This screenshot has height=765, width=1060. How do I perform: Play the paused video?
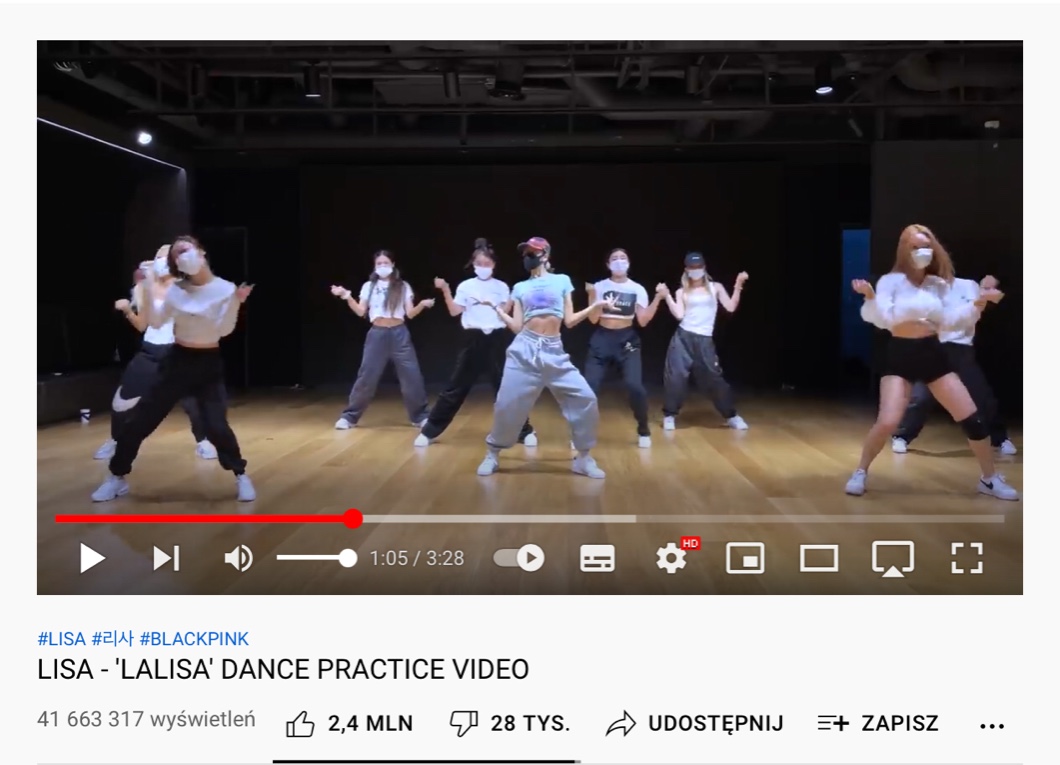tap(93, 558)
